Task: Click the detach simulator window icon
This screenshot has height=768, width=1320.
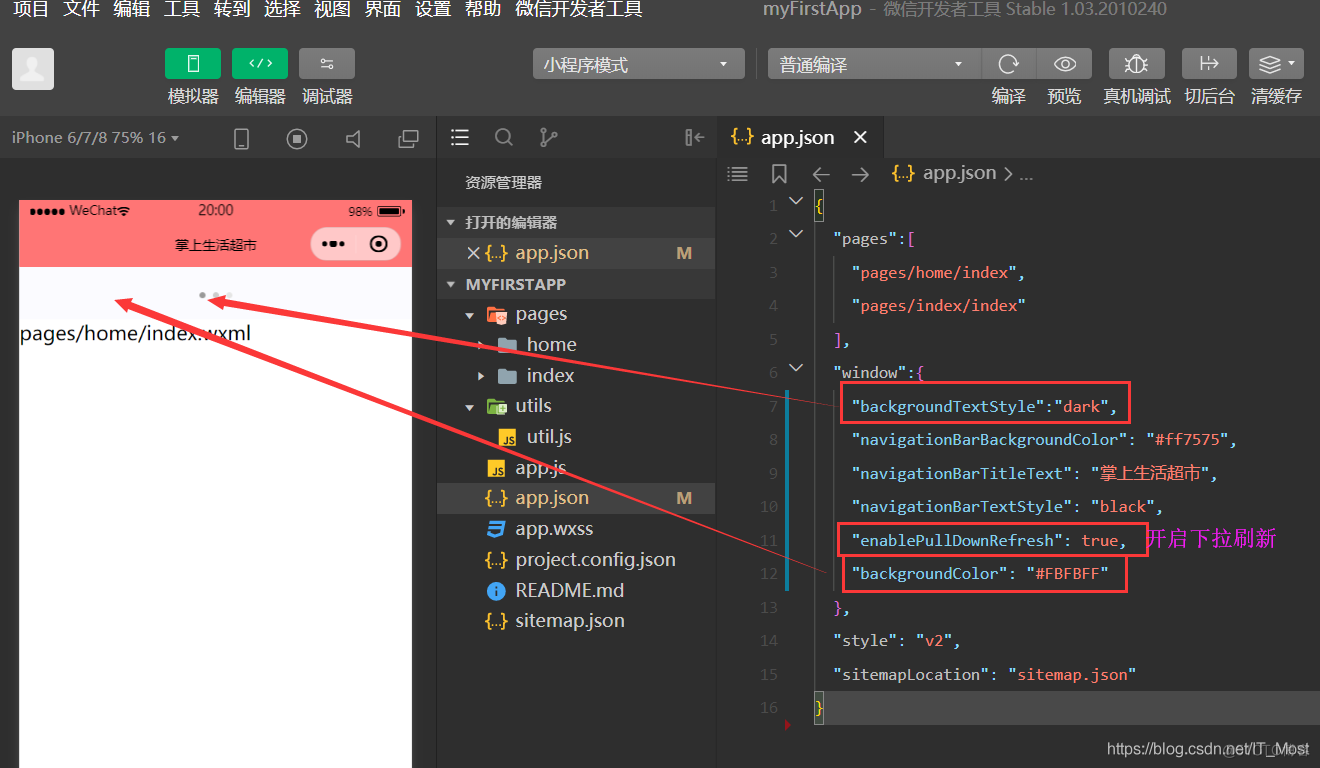Action: (409, 139)
